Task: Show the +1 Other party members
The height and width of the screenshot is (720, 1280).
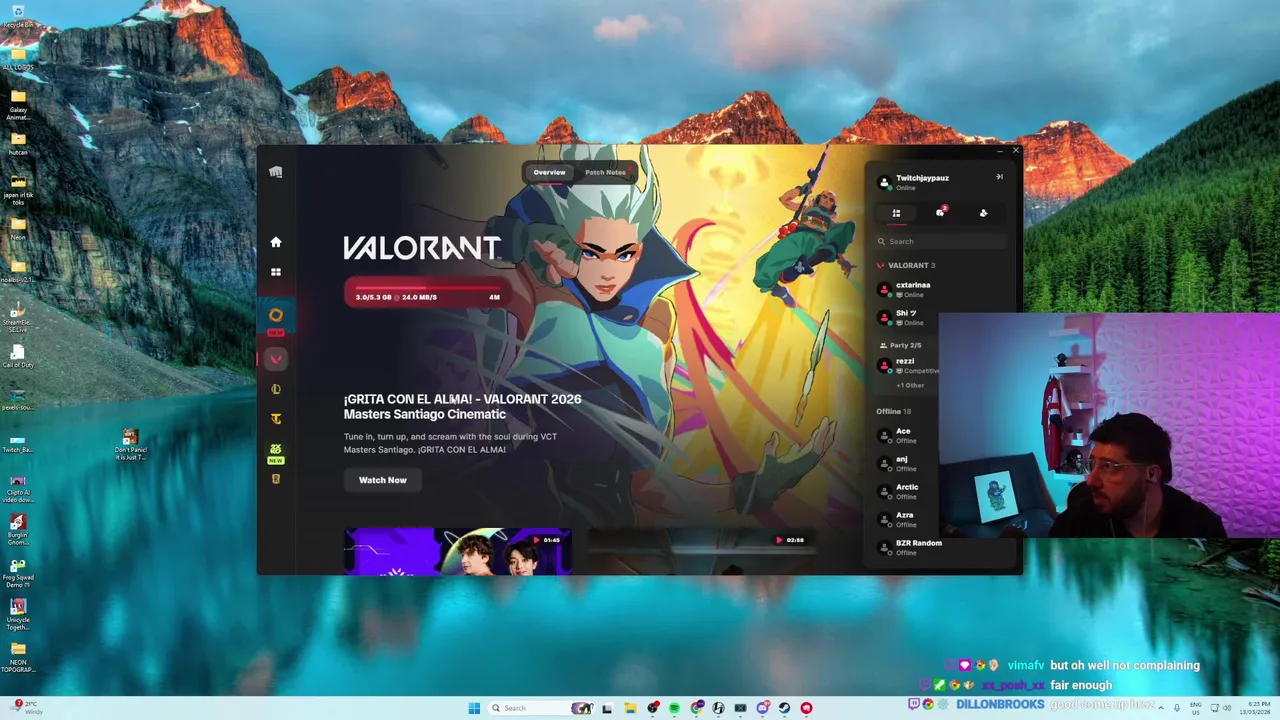Action: click(910, 385)
